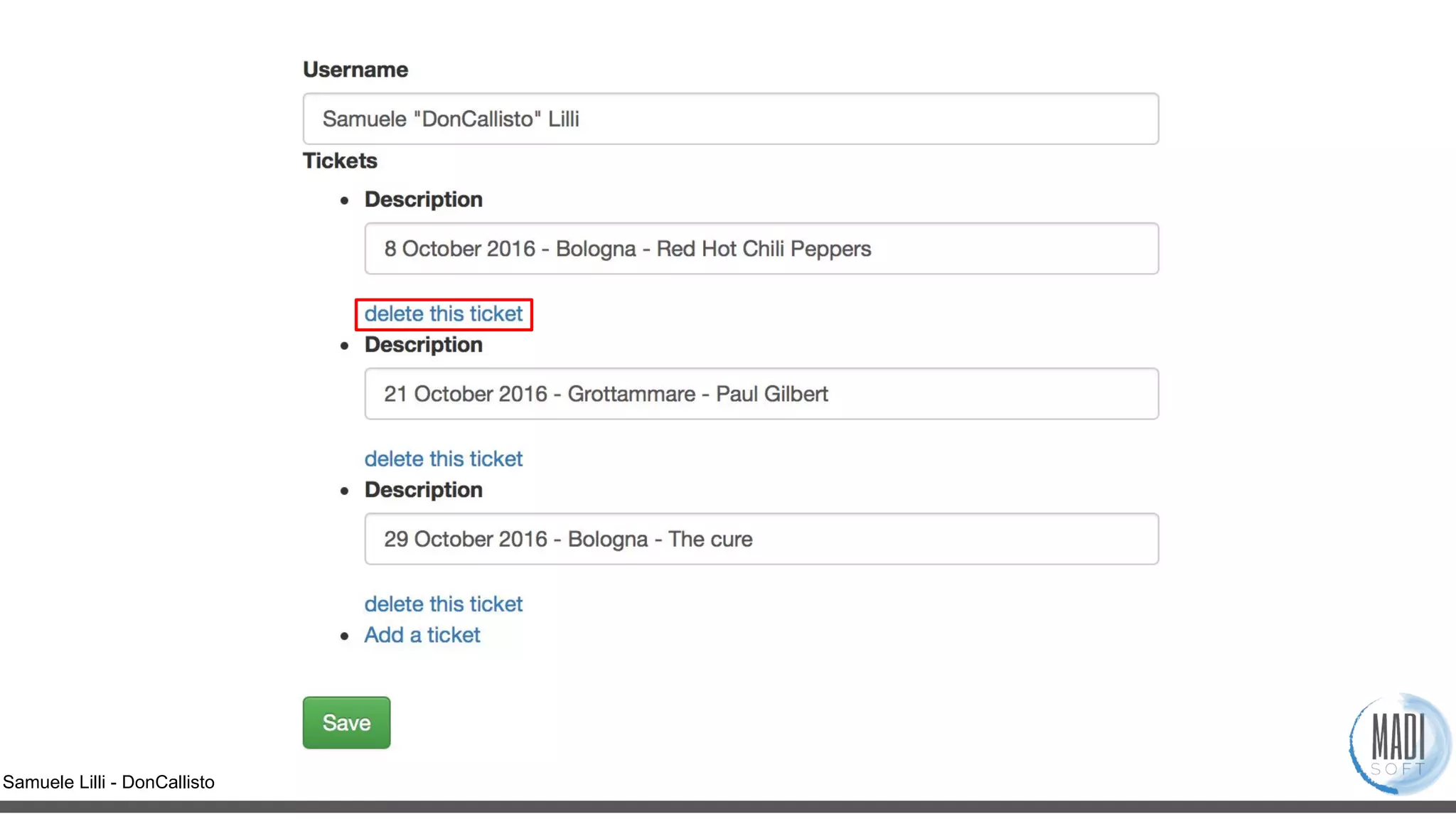
Task: Delete the 29 October Bologna ticket
Action: point(443,604)
